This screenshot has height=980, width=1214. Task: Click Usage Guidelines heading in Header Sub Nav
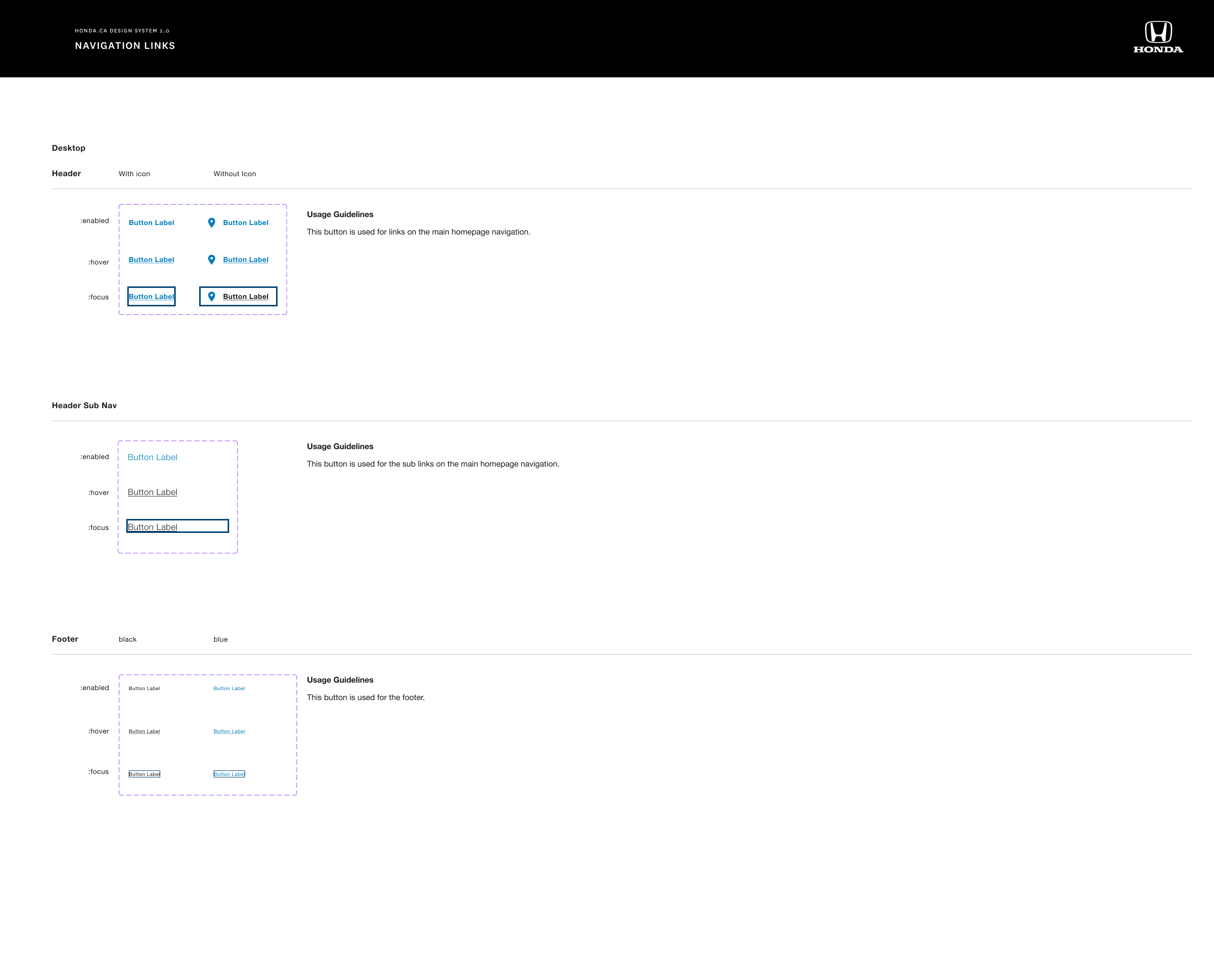click(x=340, y=447)
